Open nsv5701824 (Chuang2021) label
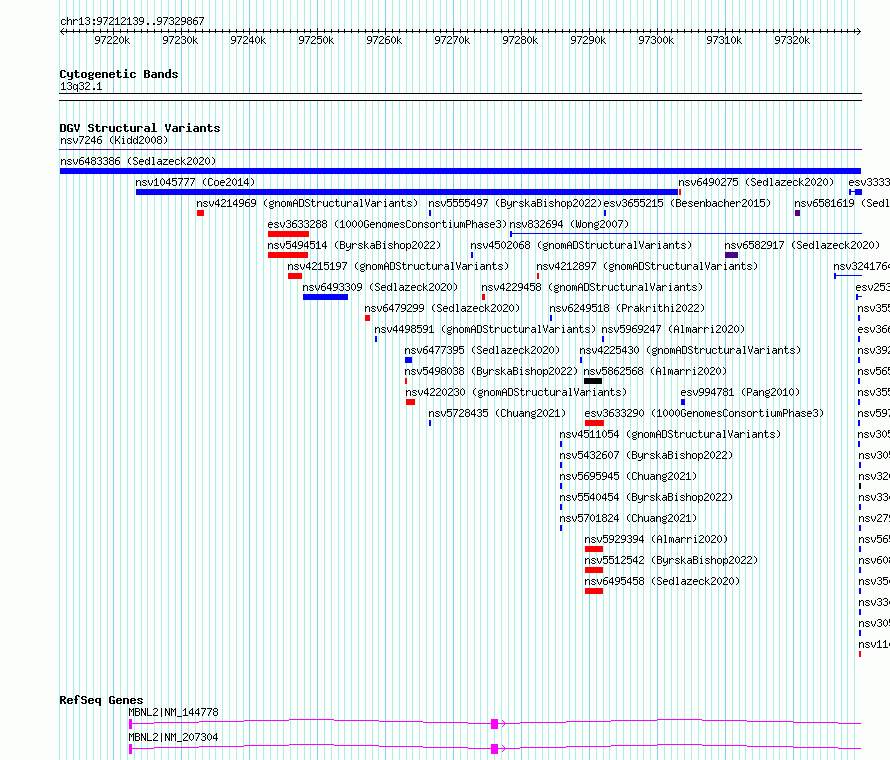The width and height of the screenshot is (890, 760). click(x=628, y=518)
